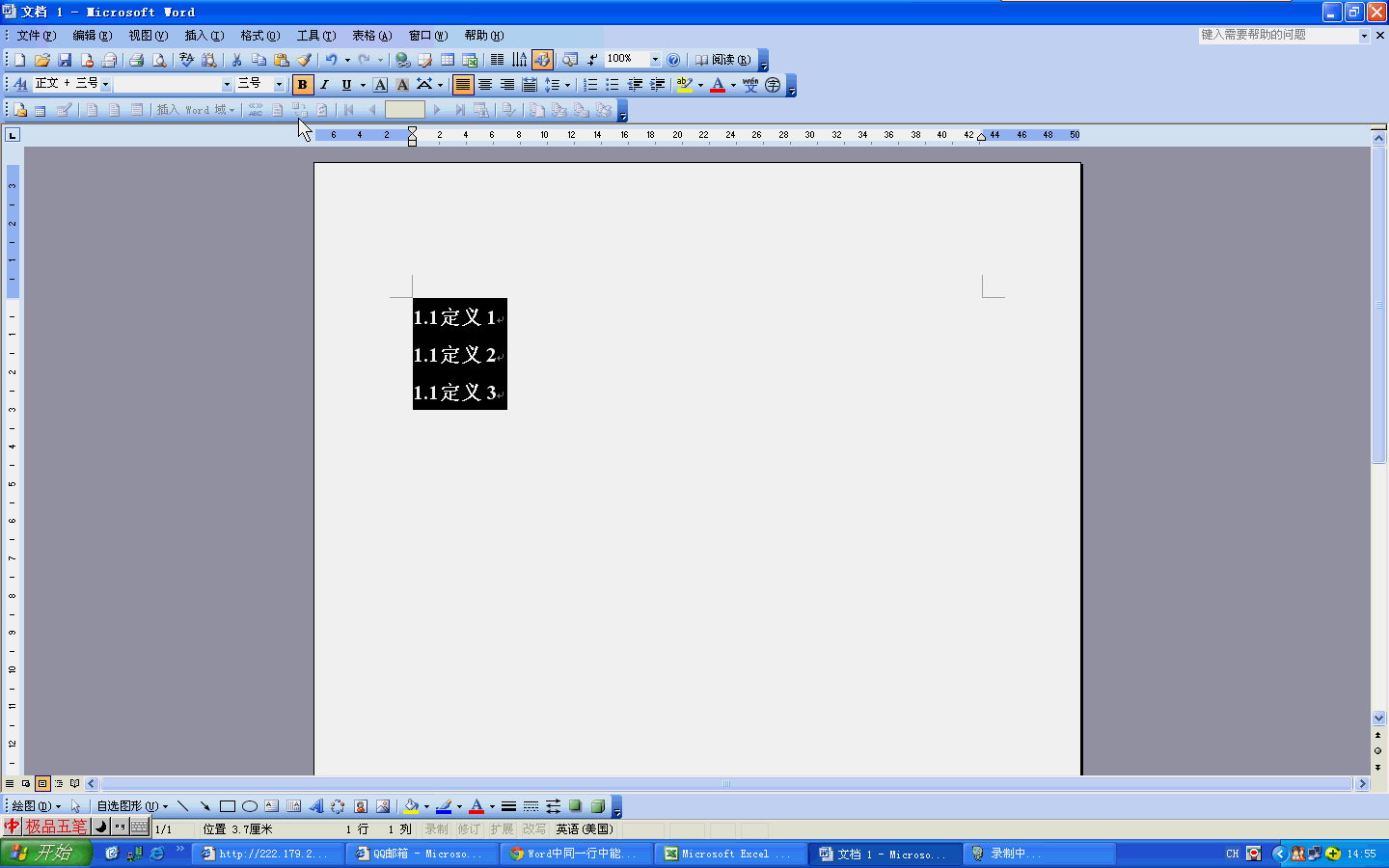Select objects with arrow pointer tool

(75, 806)
